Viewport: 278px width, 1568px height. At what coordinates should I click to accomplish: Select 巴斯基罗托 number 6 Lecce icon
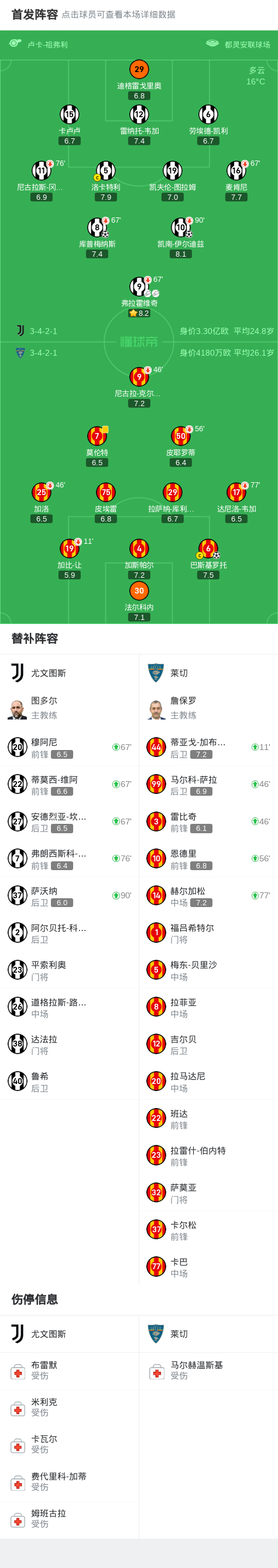[208, 548]
